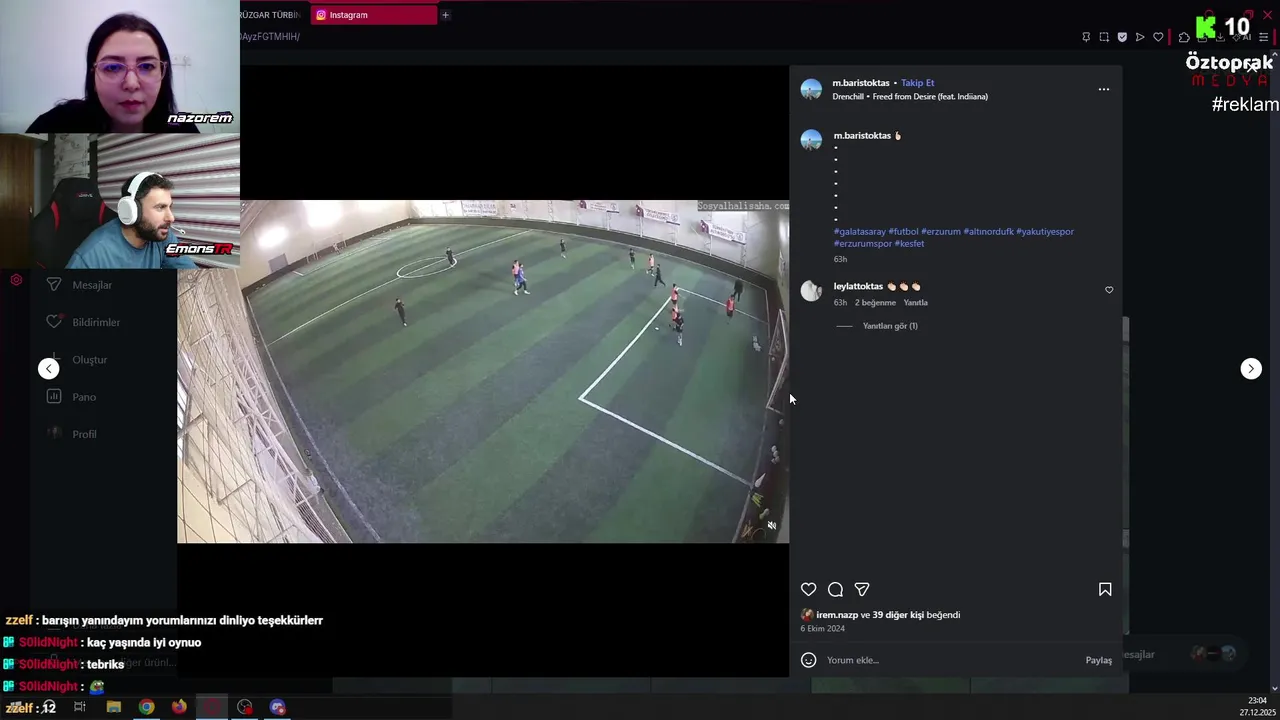
Task: Expand replies with Yanıtları gör (1)
Action: (890, 326)
